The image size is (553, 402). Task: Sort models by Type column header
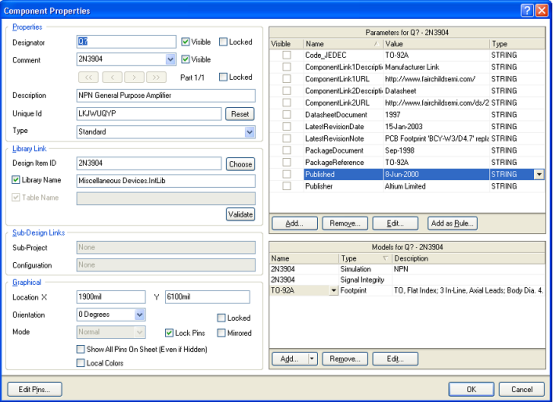[x=365, y=258]
